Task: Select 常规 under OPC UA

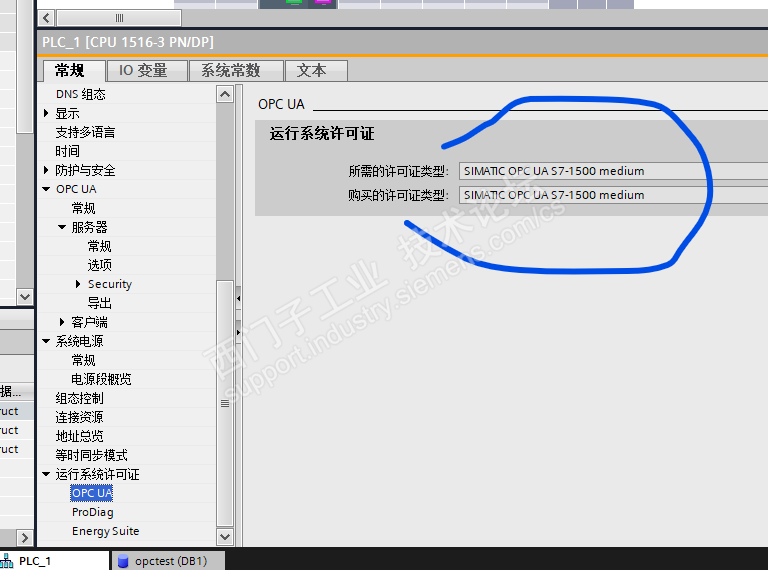Action: (x=83, y=208)
